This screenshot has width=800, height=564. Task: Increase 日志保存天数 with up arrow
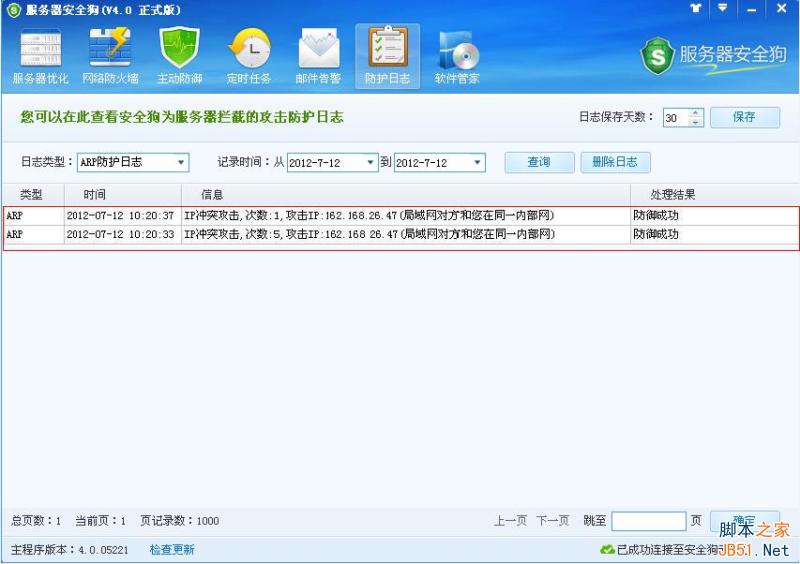695,113
